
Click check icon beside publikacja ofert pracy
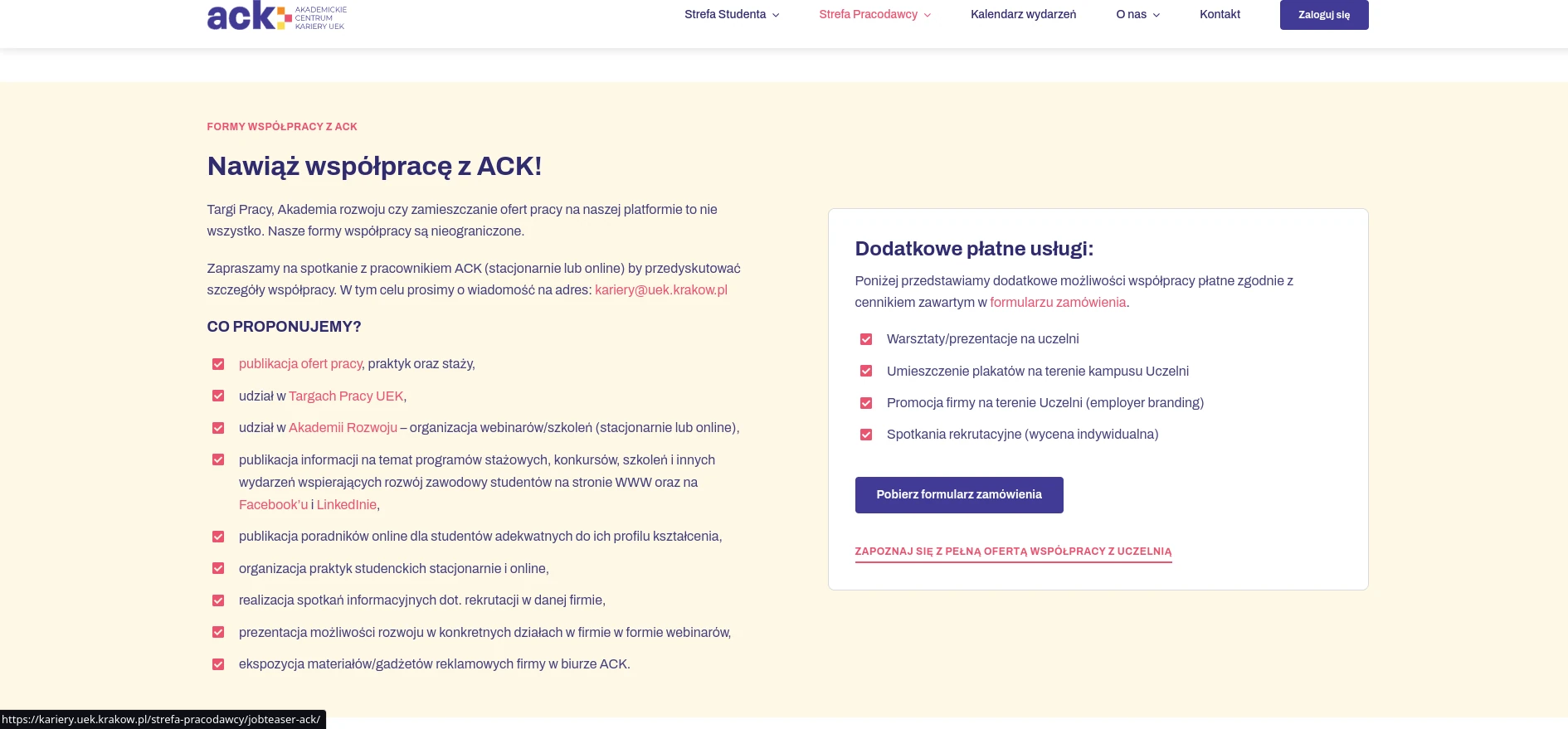pos(218,364)
